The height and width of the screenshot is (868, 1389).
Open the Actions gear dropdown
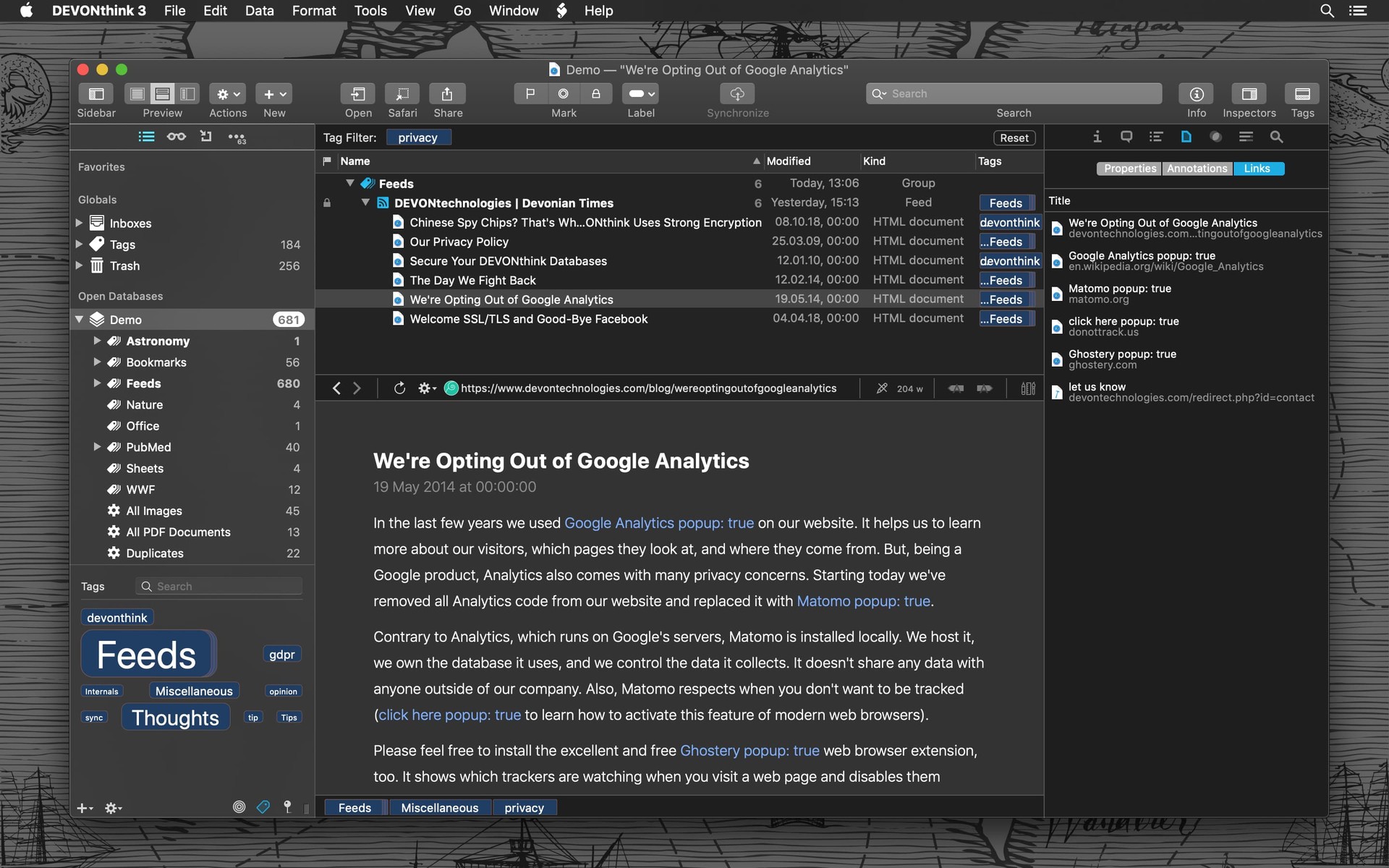point(228,94)
